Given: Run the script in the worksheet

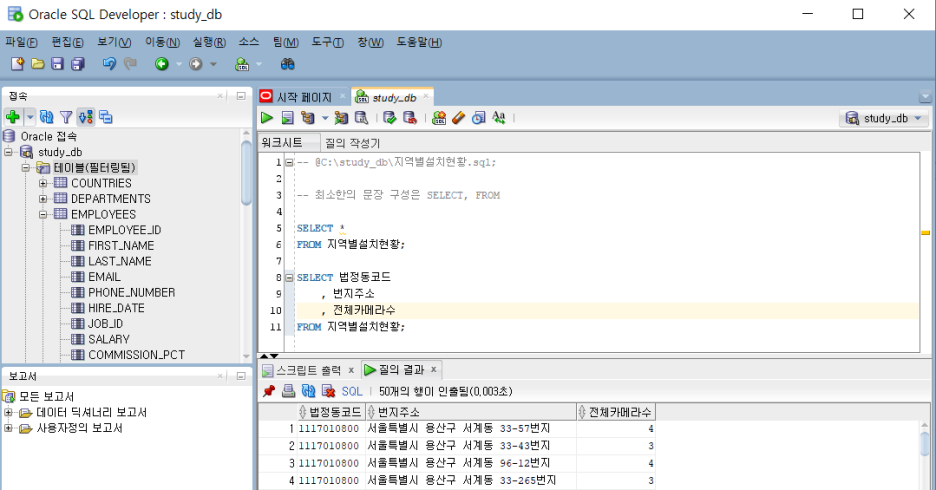Looking at the screenshot, I should pos(288,118).
